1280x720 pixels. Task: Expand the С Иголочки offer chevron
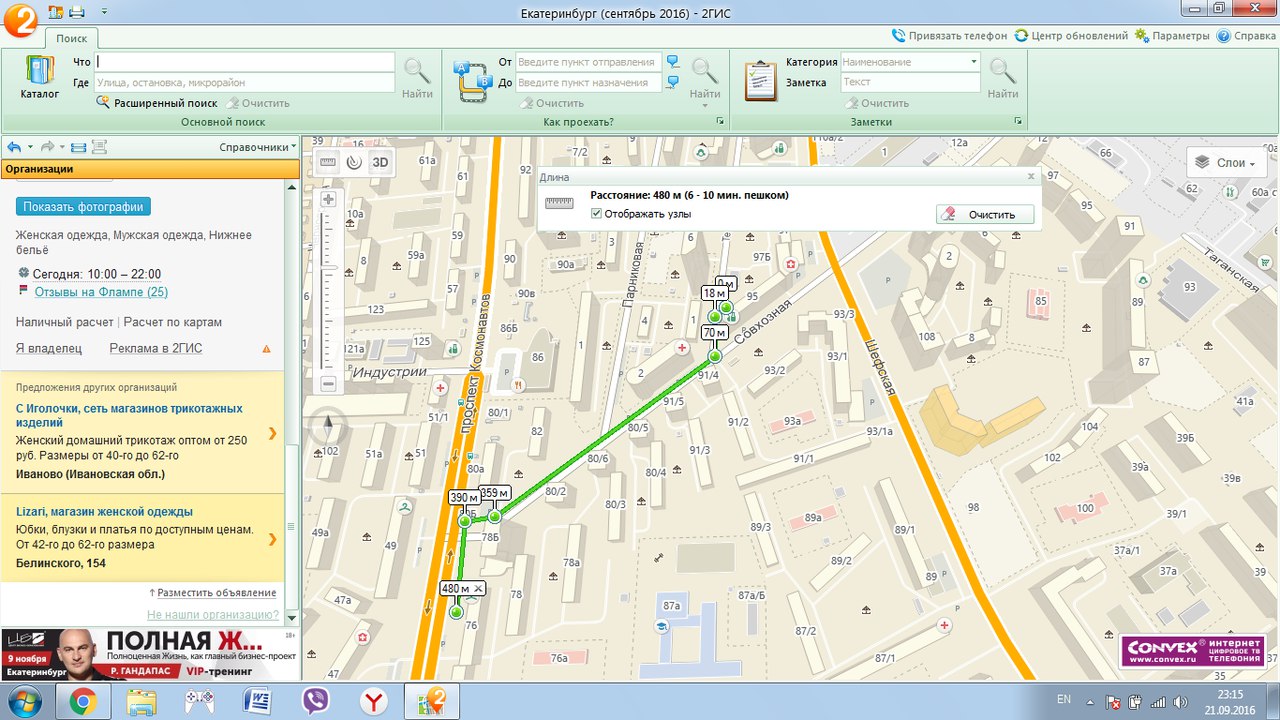(x=272, y=434)
